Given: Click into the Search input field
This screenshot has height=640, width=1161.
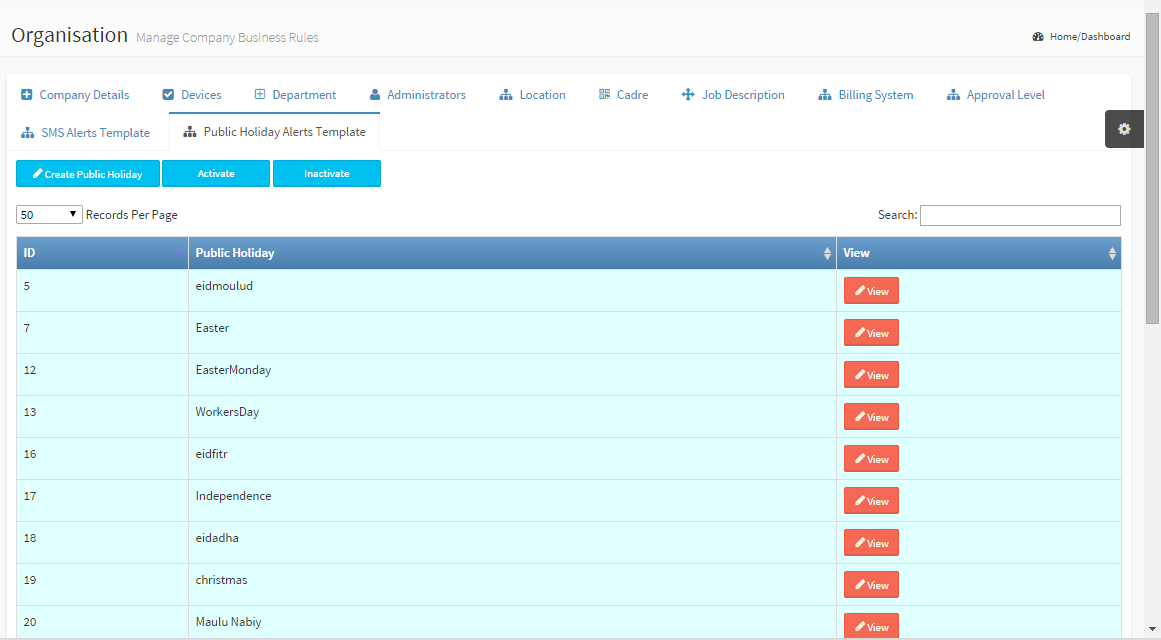Looking at the screenshot, I should 1020,216.
